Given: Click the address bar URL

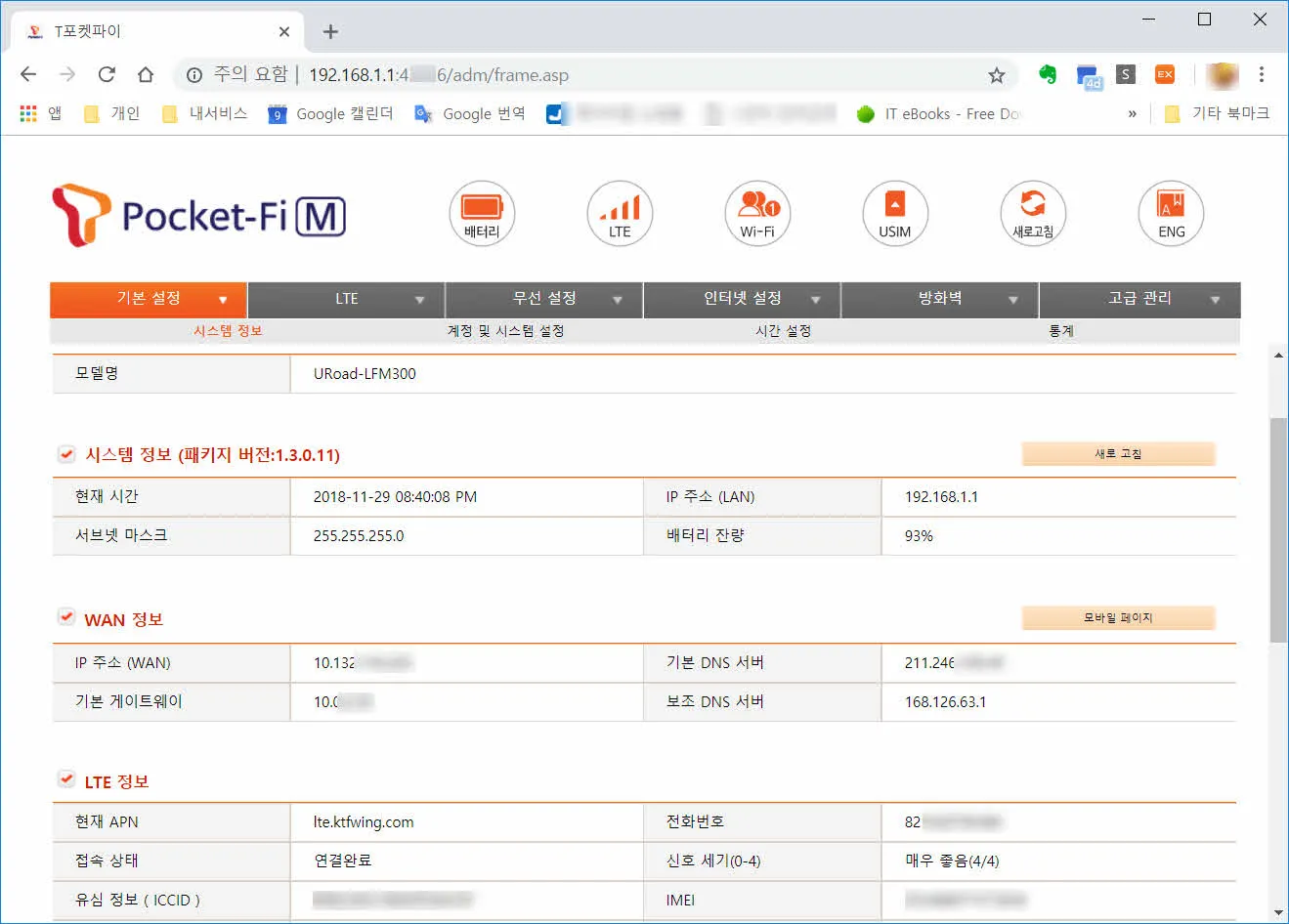Looking at the screenshot, I should [x=439, y=75].
